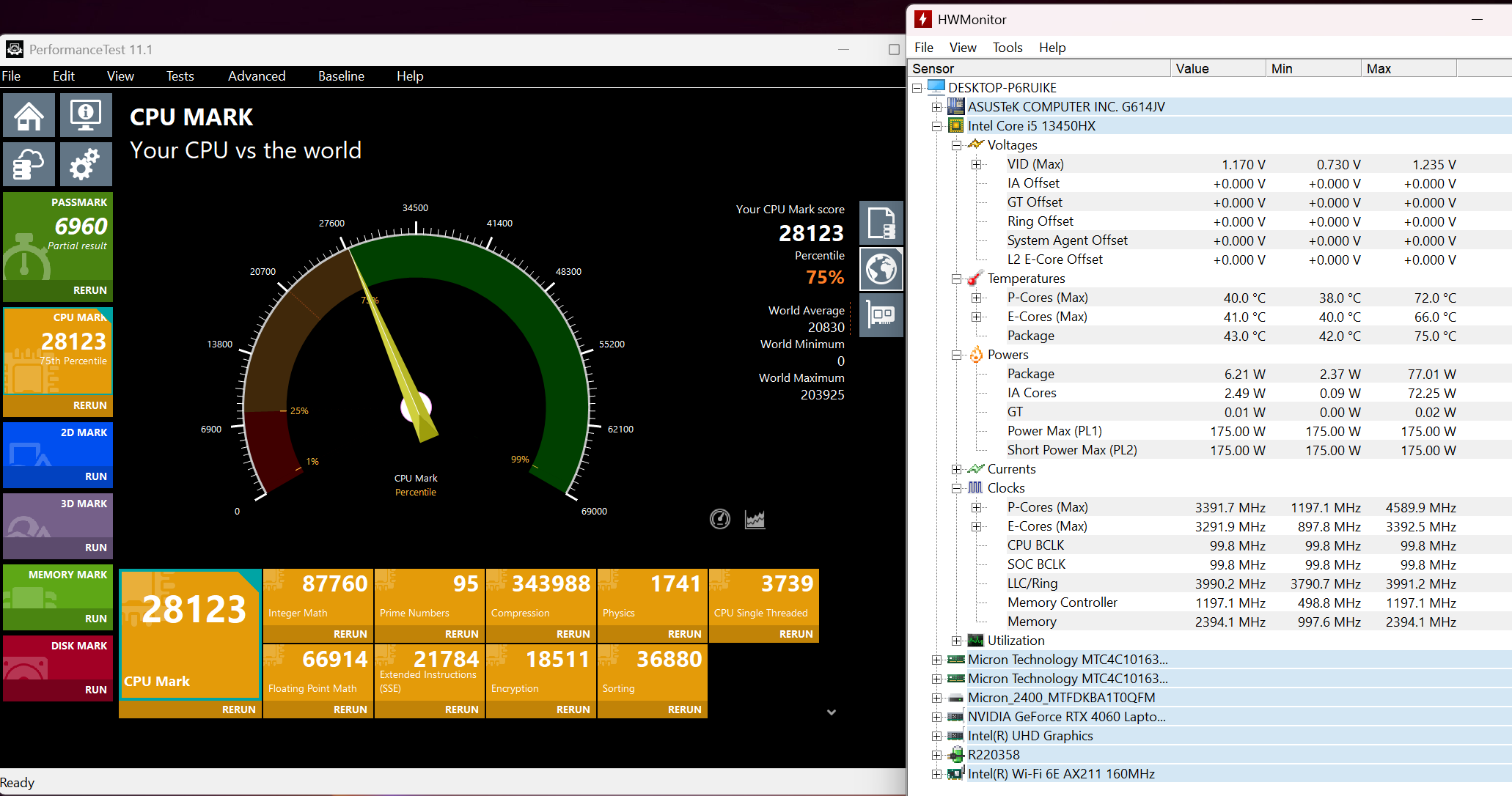Run the 2D Mark test
1512x796 pixels.
click(96, 476)
